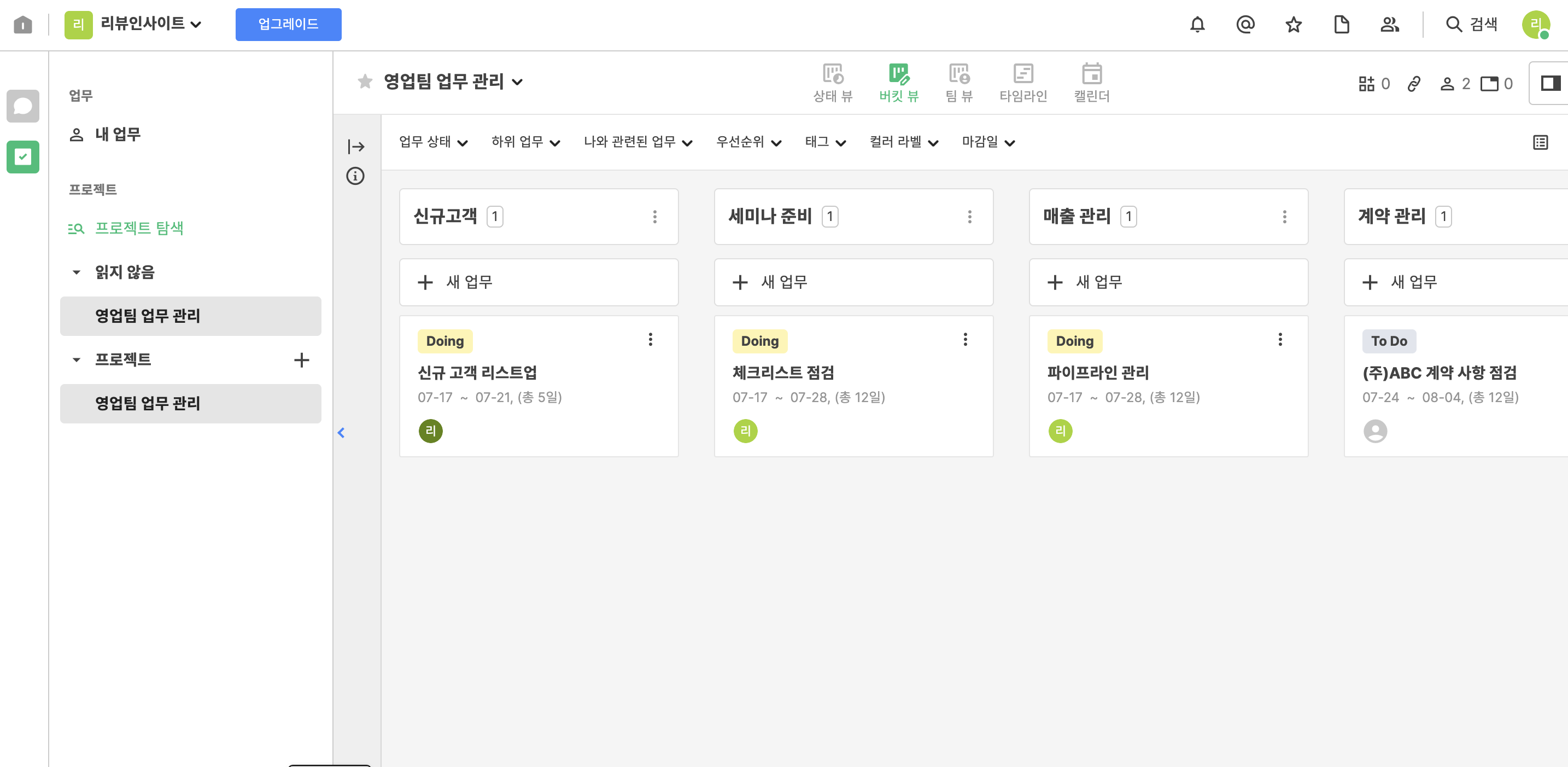Click the 업그레이드 button

288,25
